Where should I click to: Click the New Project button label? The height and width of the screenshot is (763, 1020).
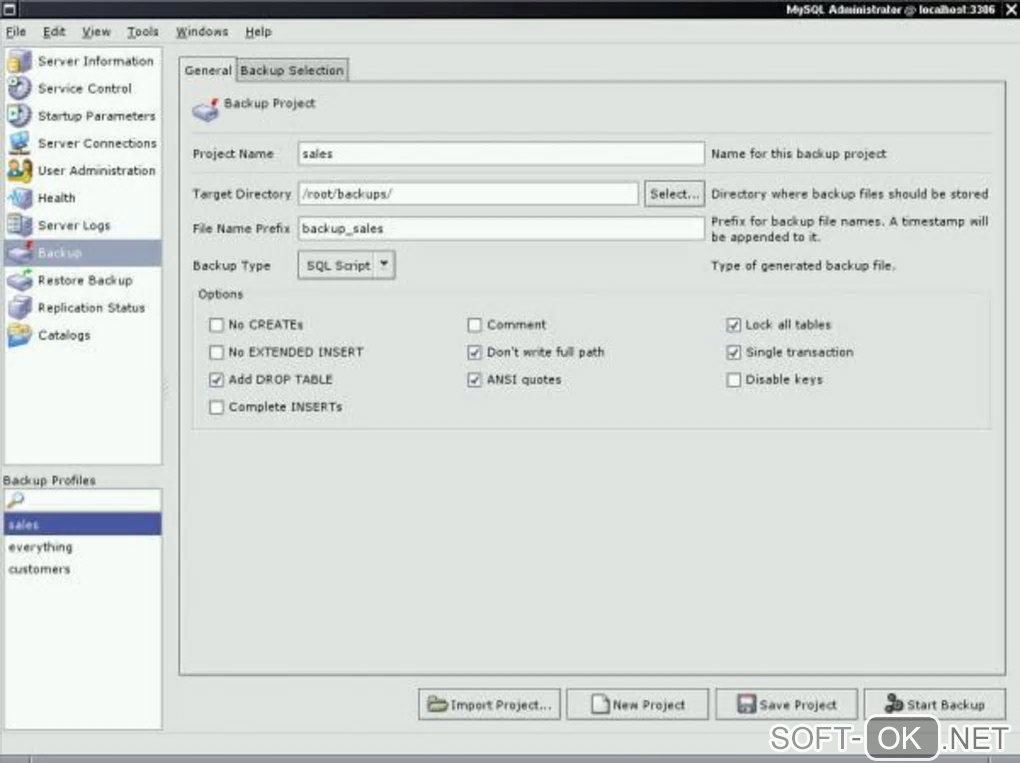tap(649, 704)
